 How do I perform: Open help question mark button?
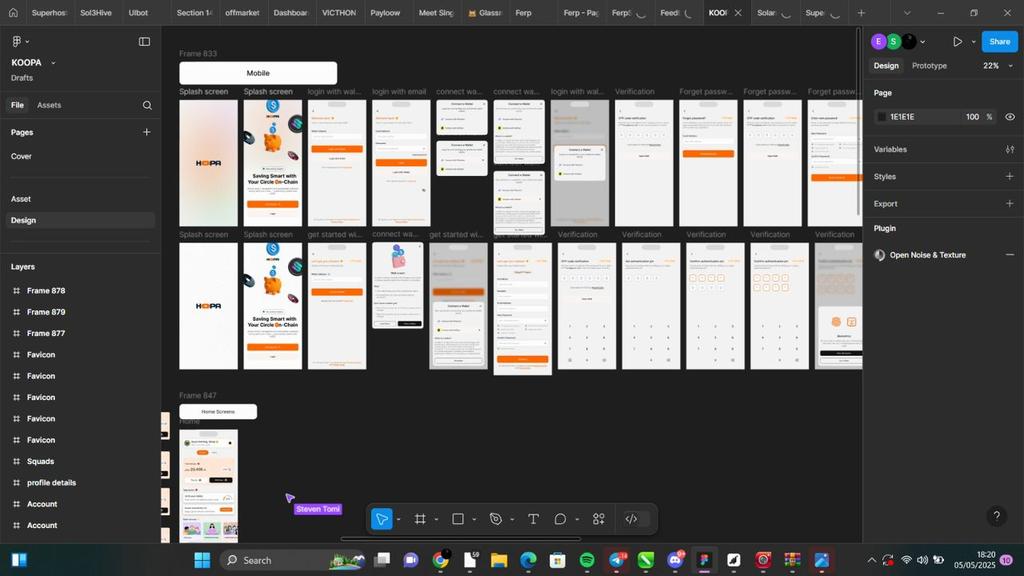click(996, 516)
